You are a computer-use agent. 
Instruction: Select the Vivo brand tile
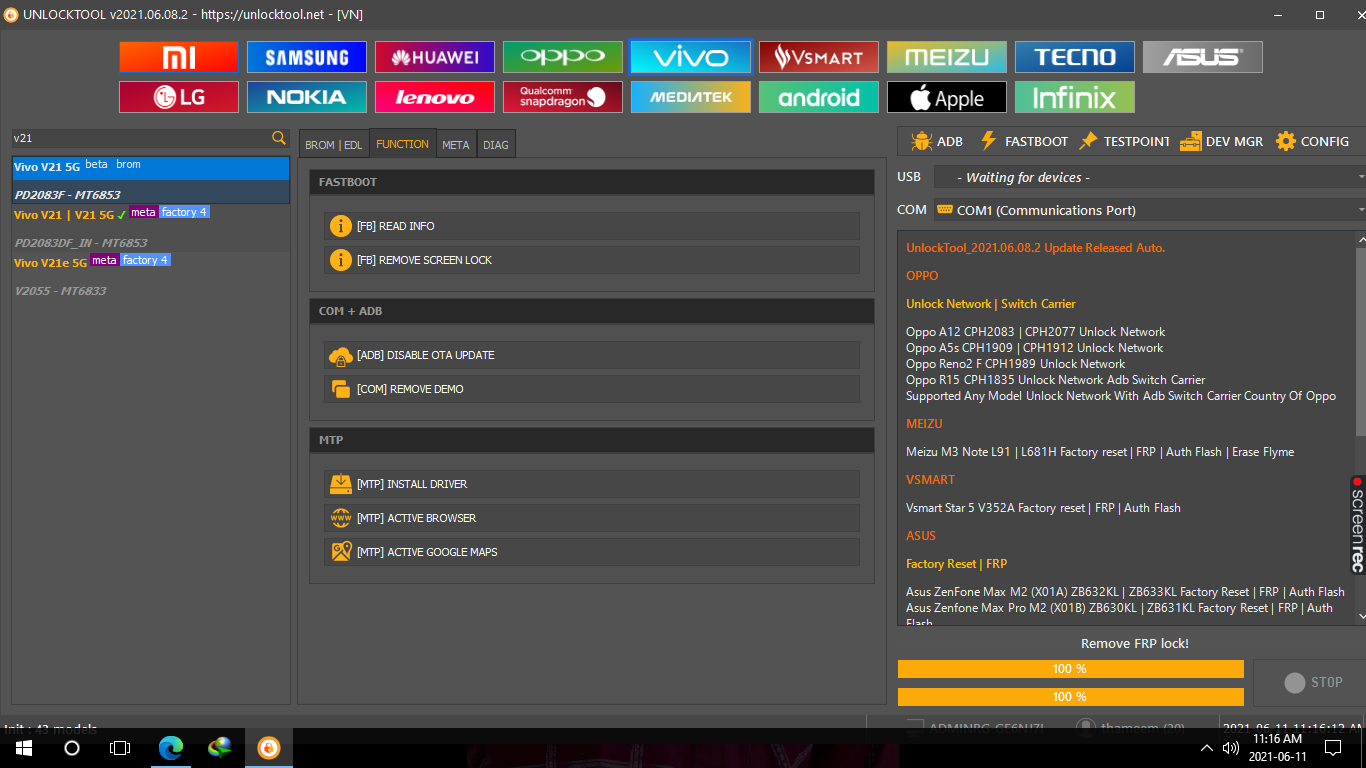pyautogui.click(x=691, y=57)
